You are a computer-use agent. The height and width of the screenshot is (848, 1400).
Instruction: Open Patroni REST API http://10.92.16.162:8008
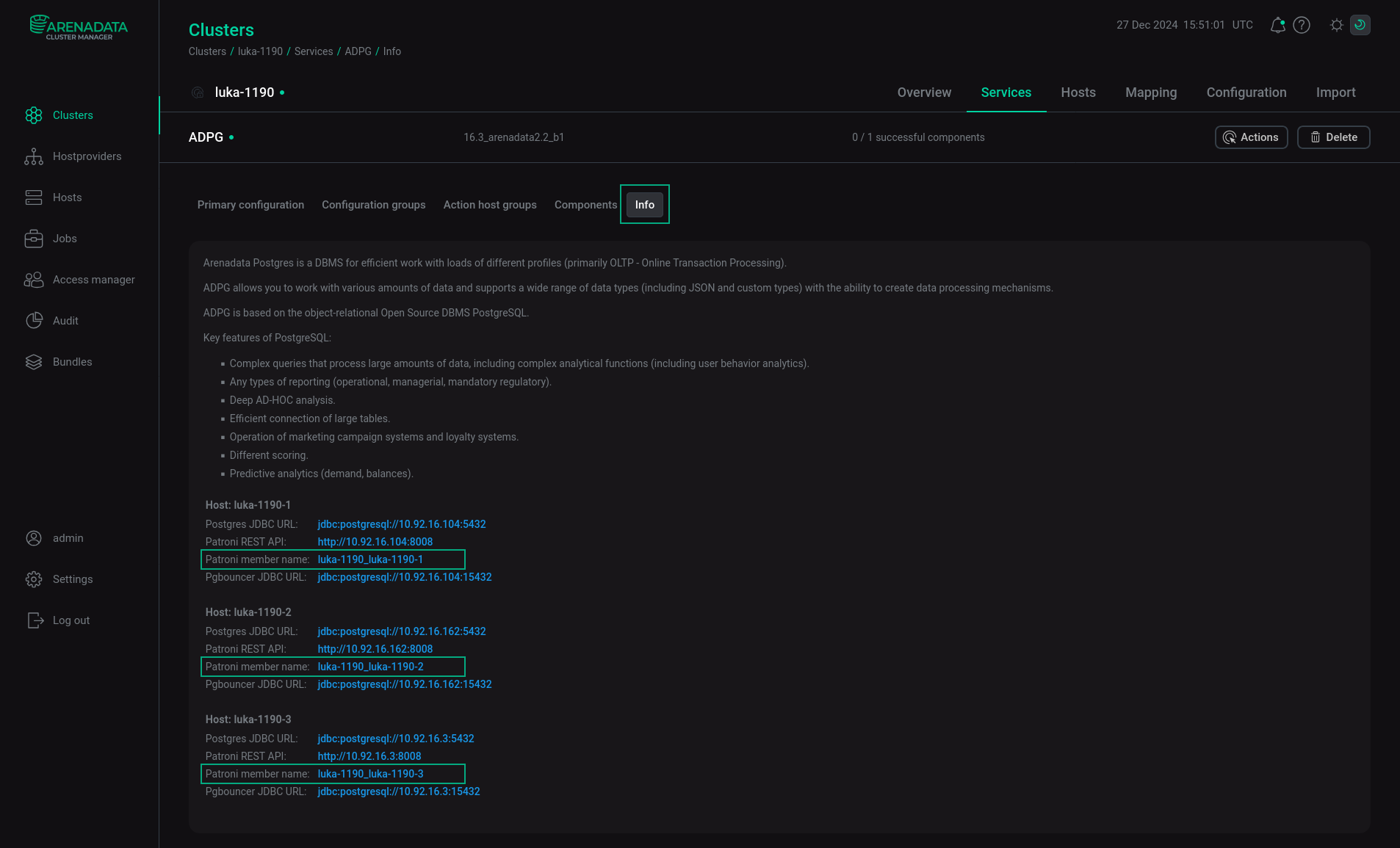click(x=375, y=649)
